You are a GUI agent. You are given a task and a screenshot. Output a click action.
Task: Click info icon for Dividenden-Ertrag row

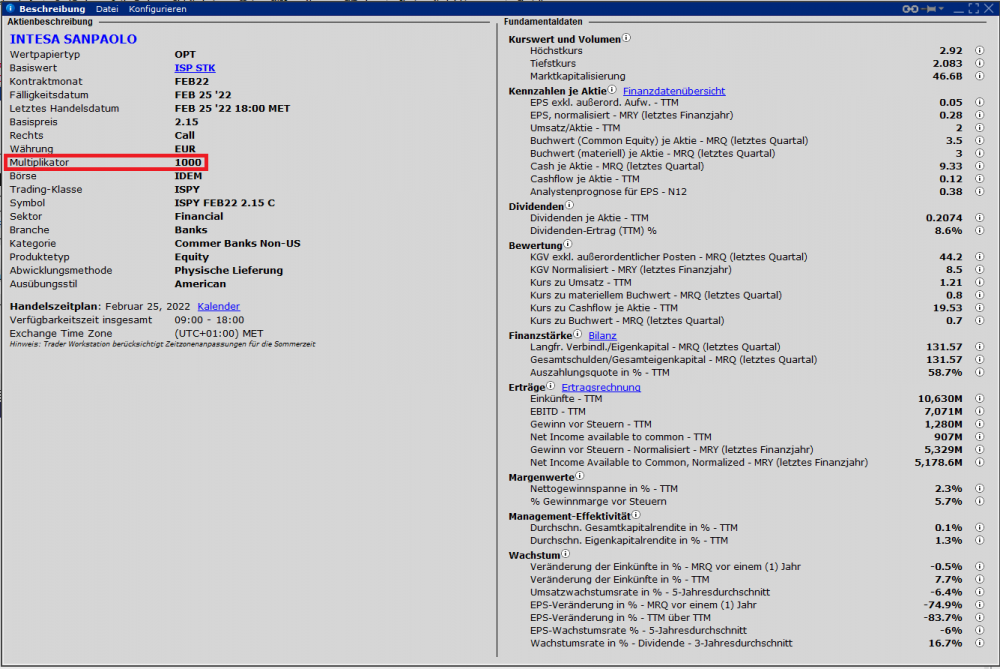[x=980, y=230]
